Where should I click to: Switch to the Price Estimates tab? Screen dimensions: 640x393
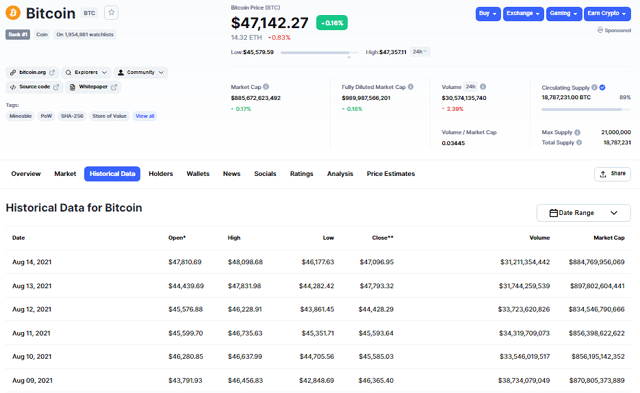pos(391,173)
